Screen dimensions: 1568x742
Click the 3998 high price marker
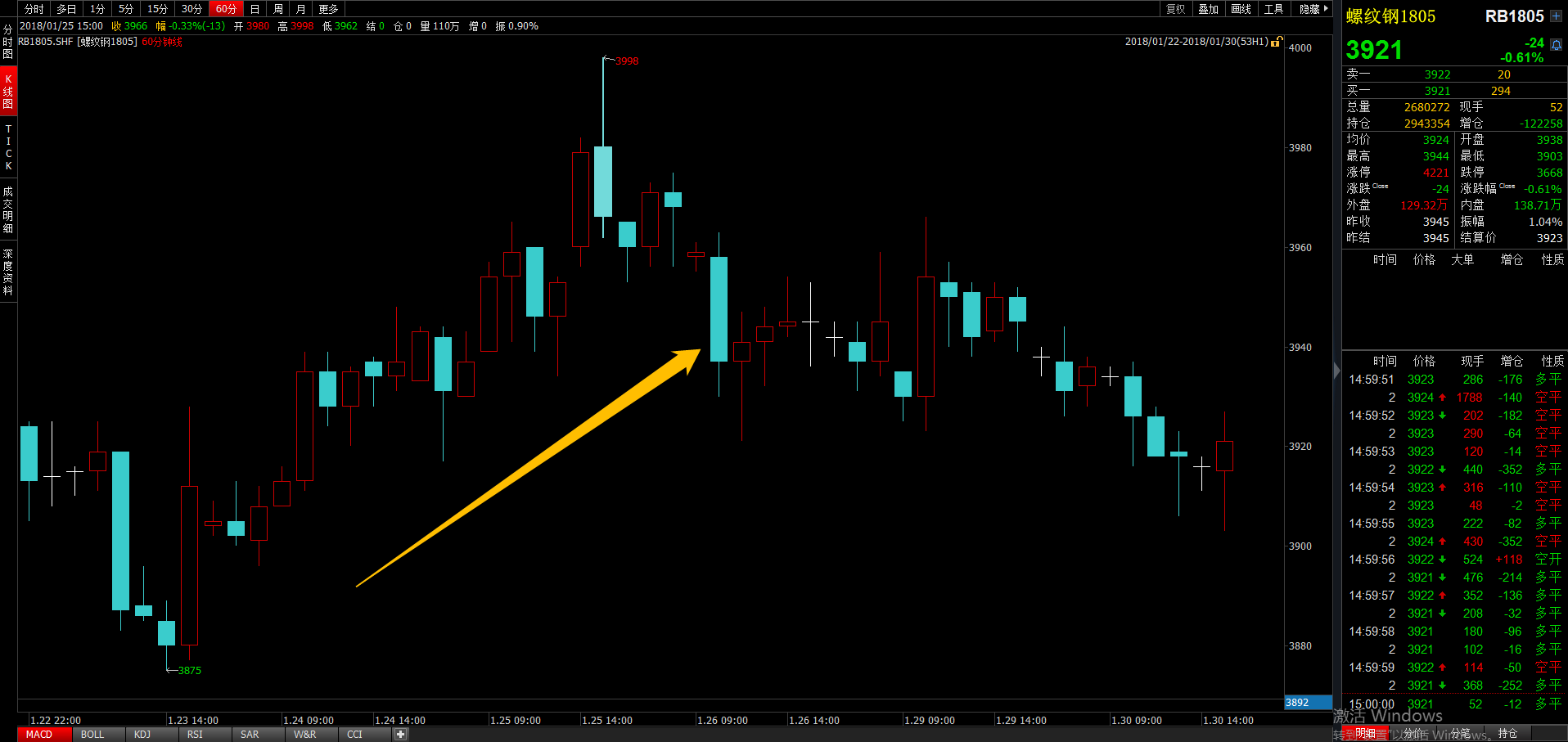click(626, 61)
